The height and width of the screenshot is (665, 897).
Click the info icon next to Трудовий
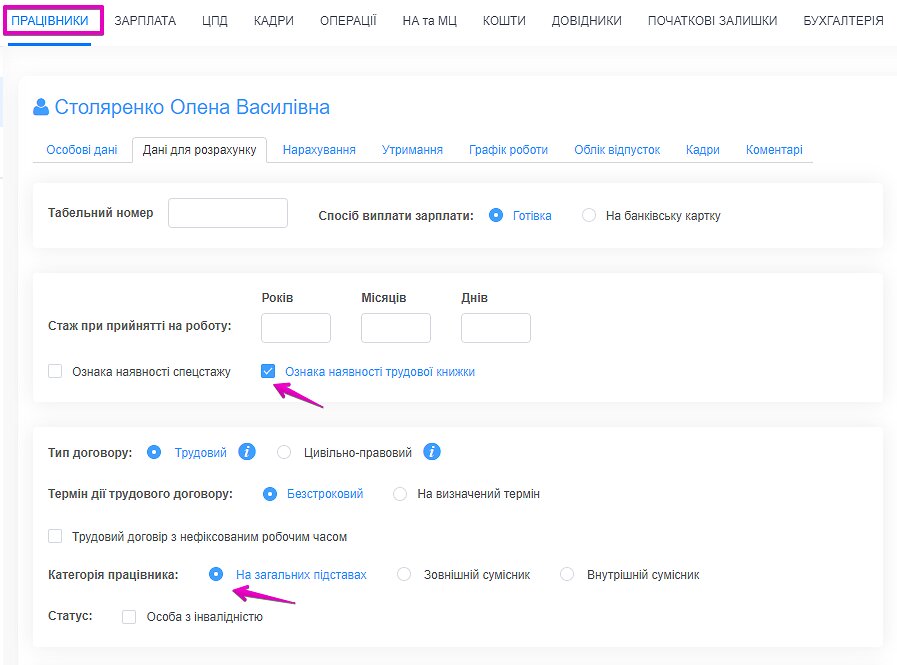click(247, 452)
